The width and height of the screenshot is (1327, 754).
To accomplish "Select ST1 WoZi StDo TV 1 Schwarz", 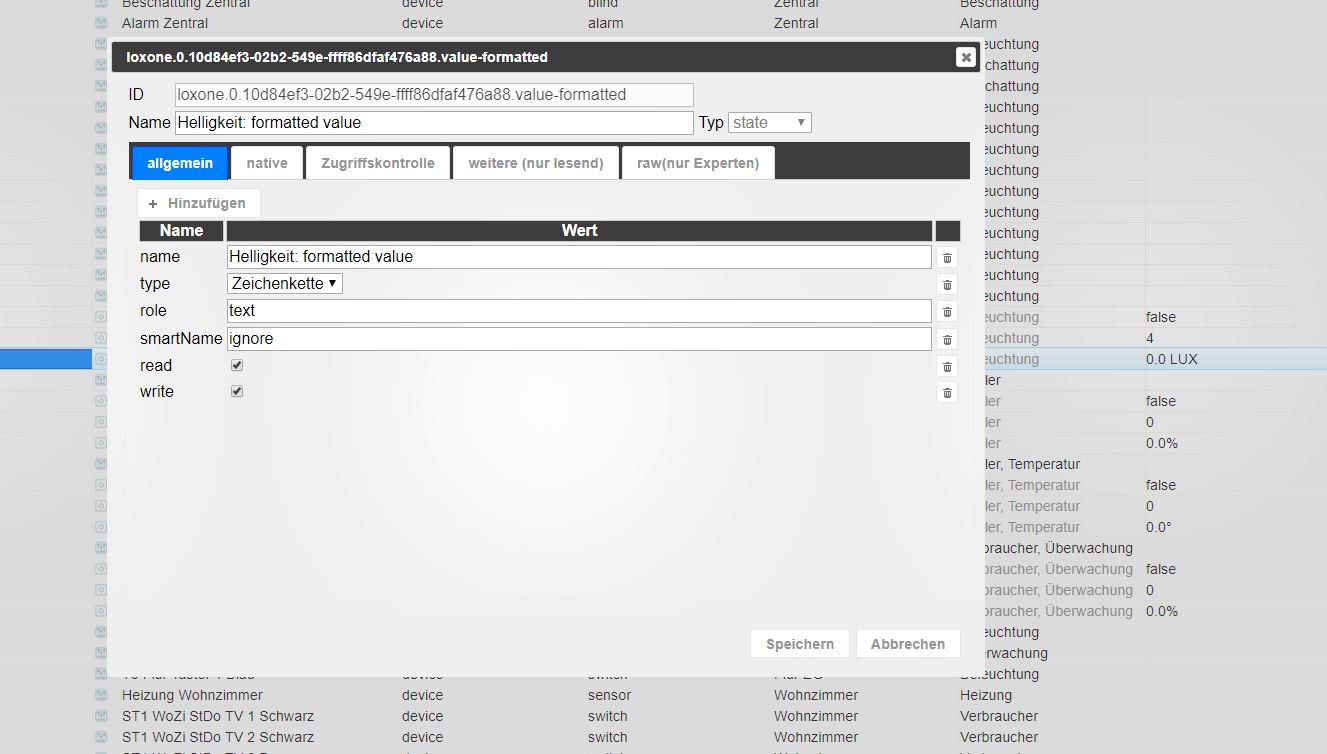I will (218, 716).
